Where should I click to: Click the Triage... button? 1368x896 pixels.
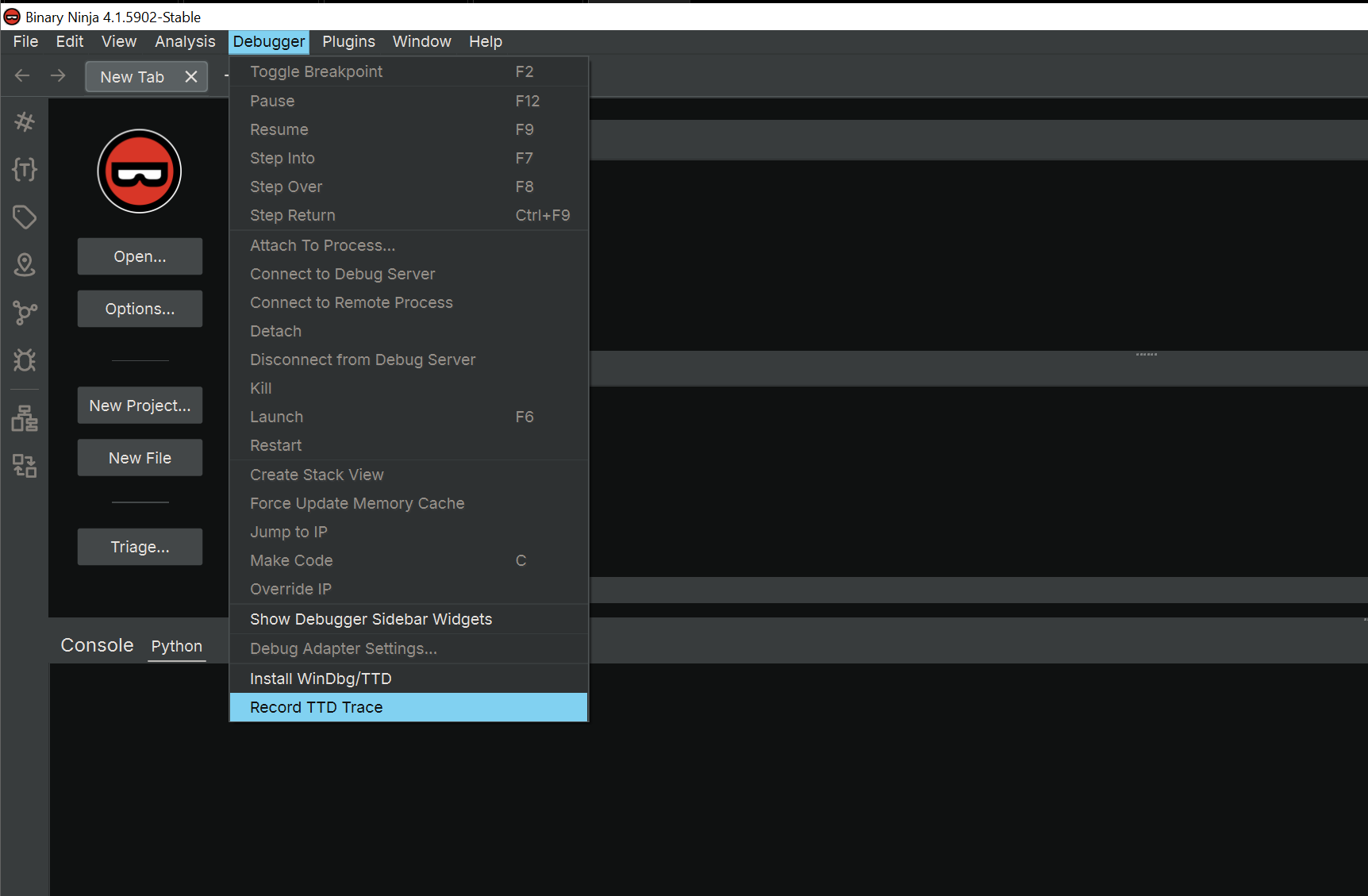[x=140, y=547]
